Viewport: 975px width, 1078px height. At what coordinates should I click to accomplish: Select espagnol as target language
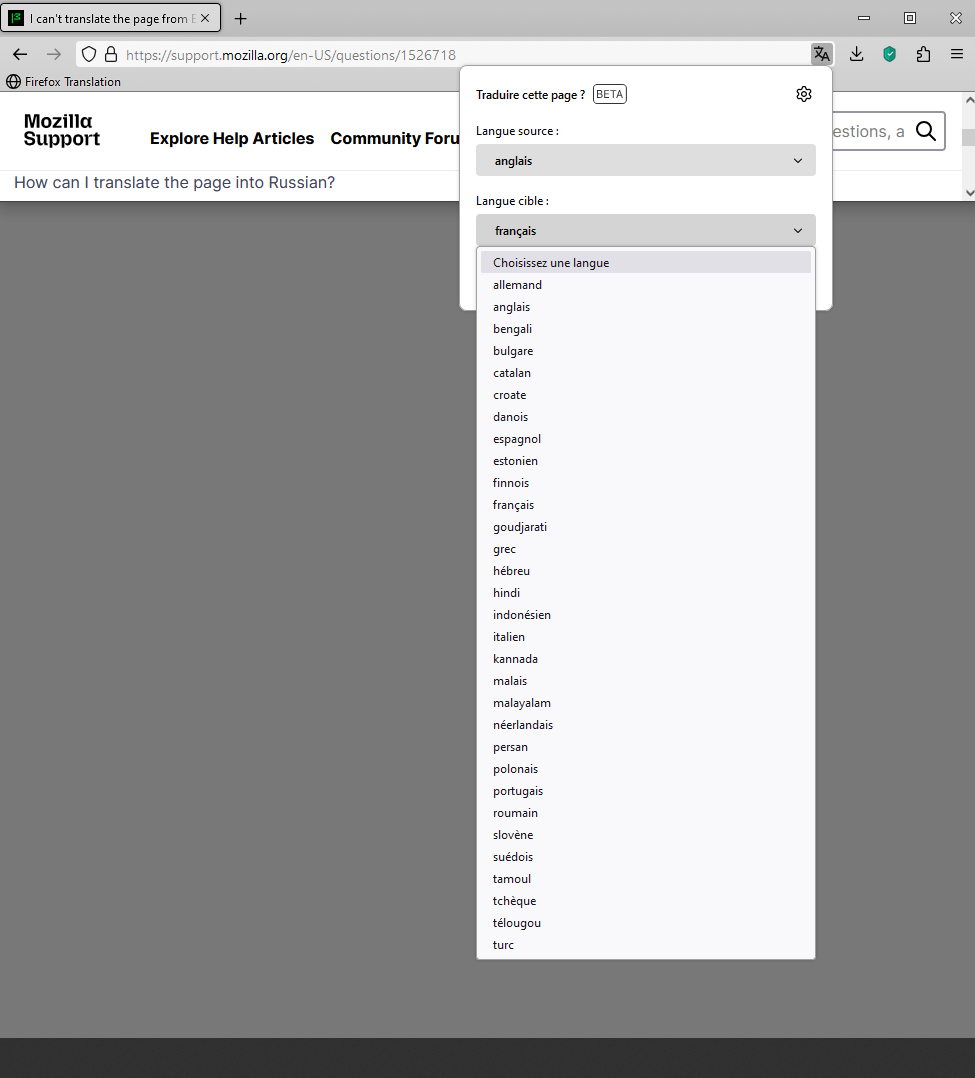[646, 439]
